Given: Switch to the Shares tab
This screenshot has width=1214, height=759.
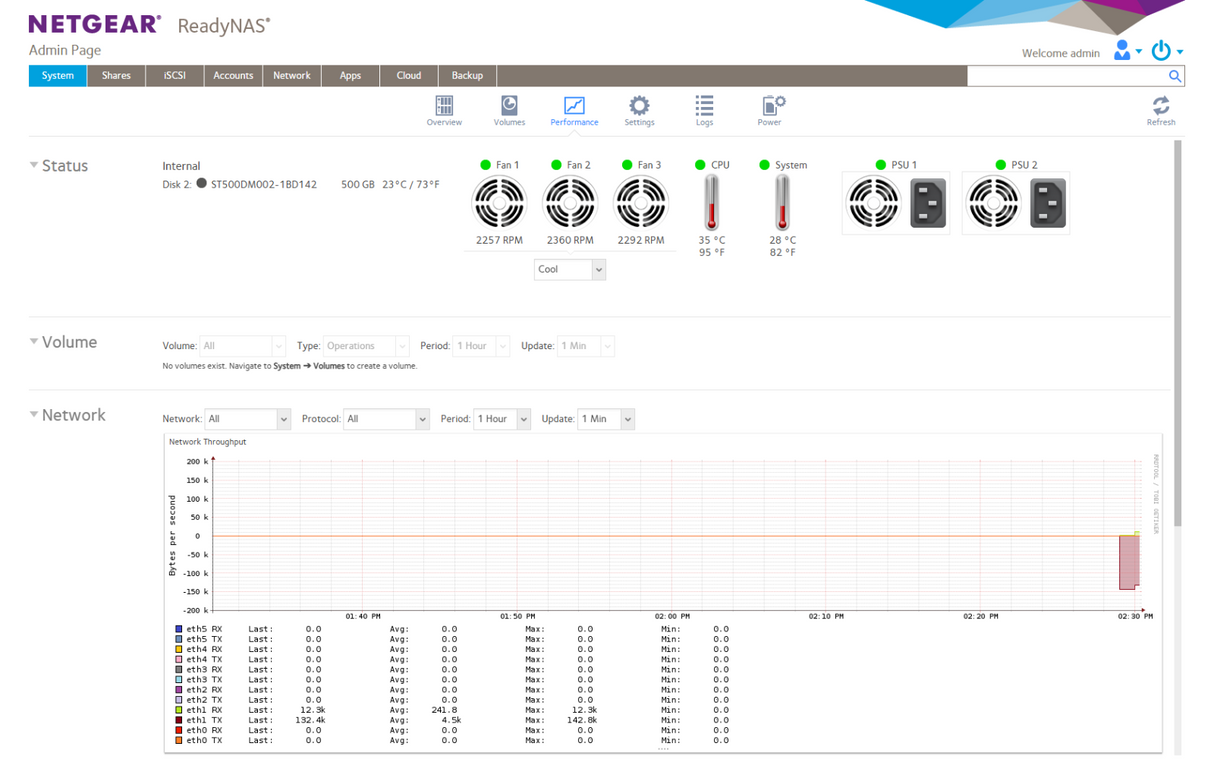Looking at the screenshot, I should (116, 76).
